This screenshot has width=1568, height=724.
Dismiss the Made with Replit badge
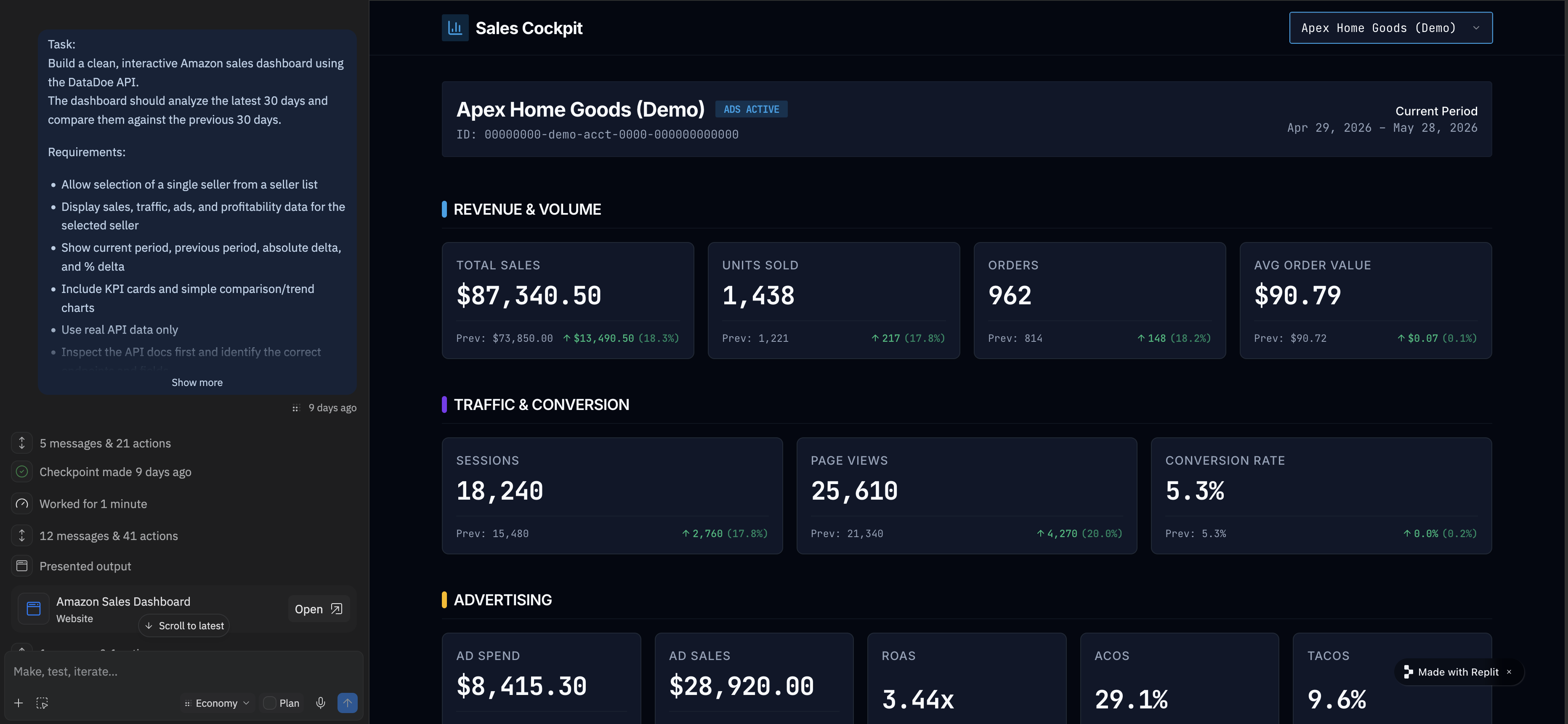tap(1509, 672)
